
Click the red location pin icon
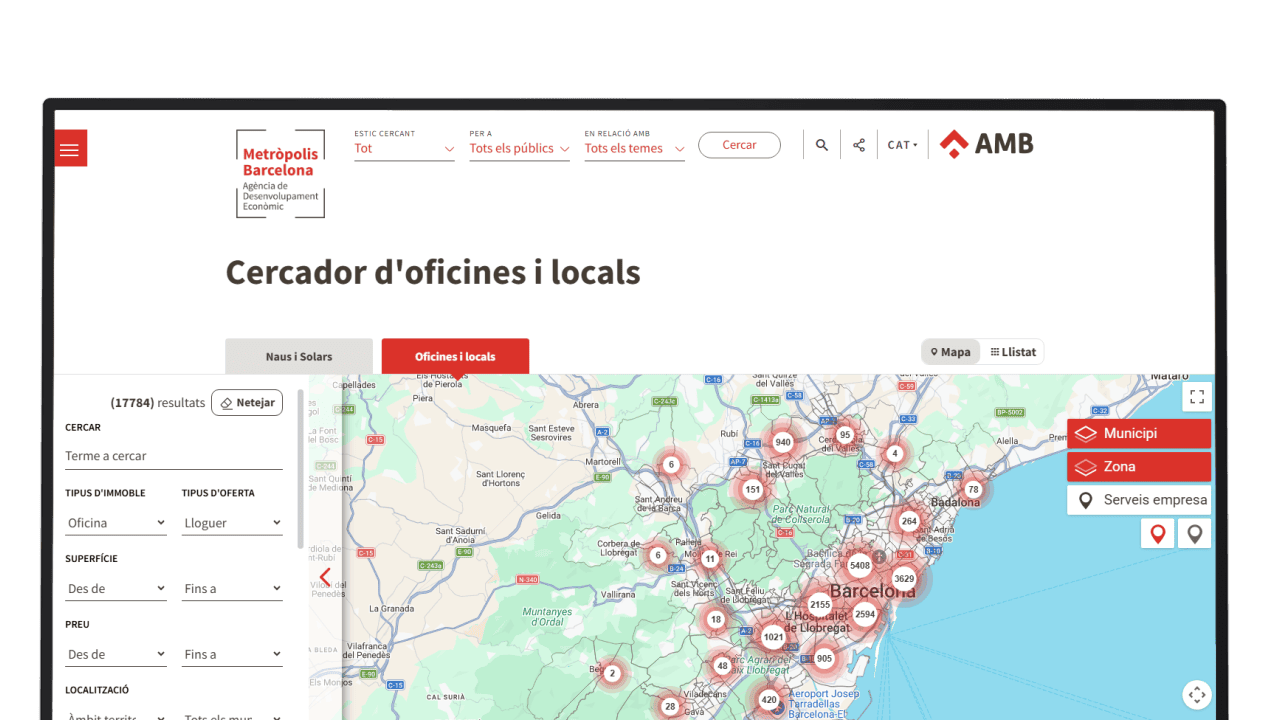click(x=1158, y=533)
